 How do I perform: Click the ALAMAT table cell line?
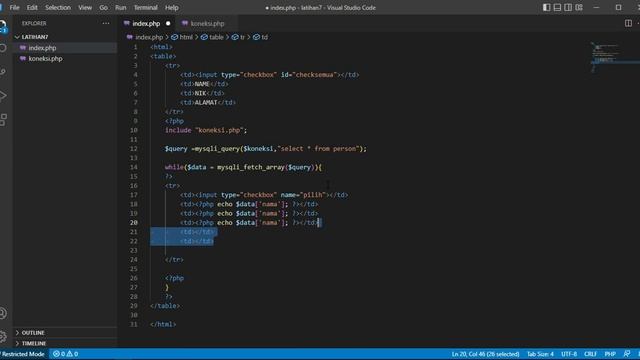point(208,102)
